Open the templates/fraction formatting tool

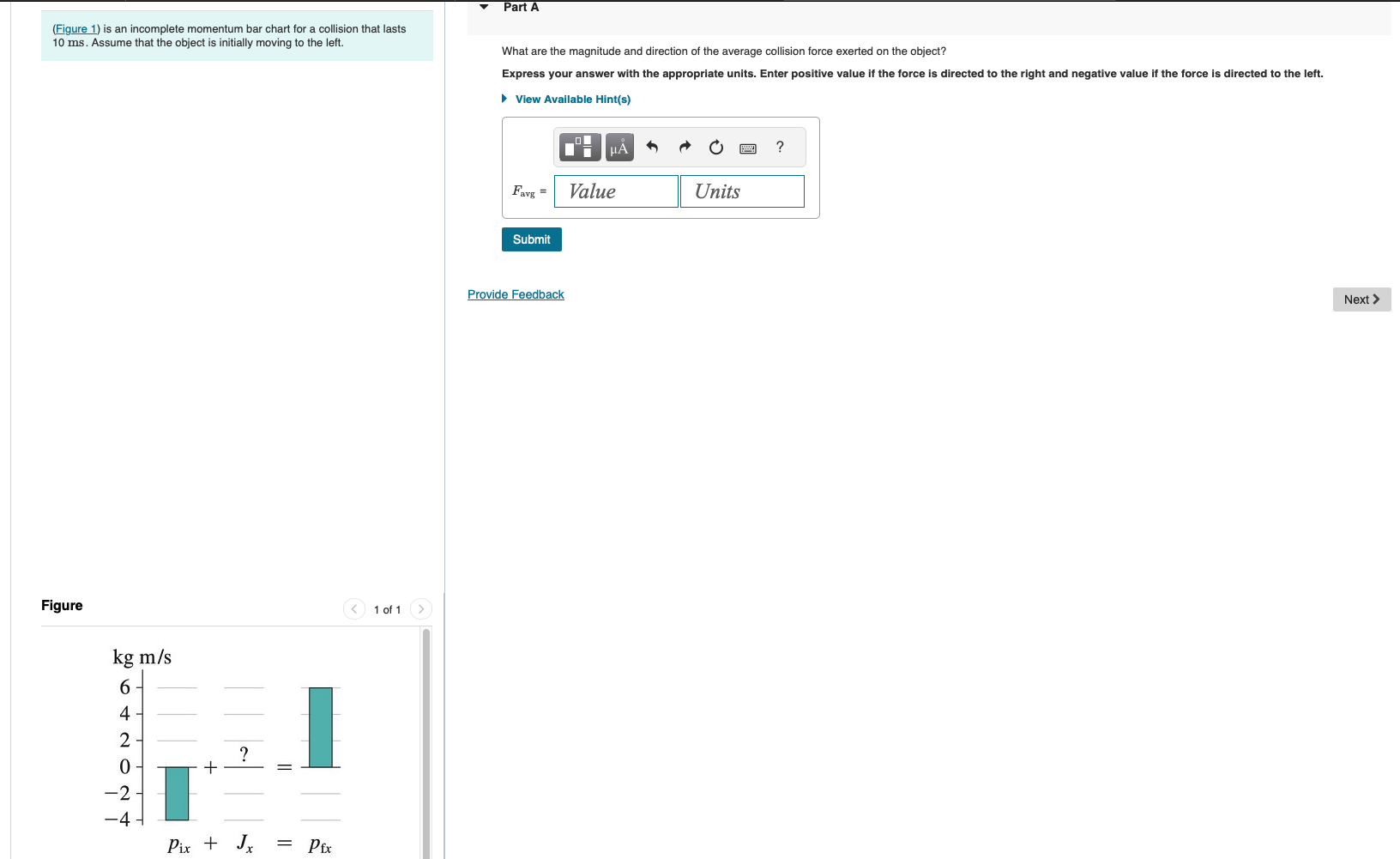[x=580, y=148]
